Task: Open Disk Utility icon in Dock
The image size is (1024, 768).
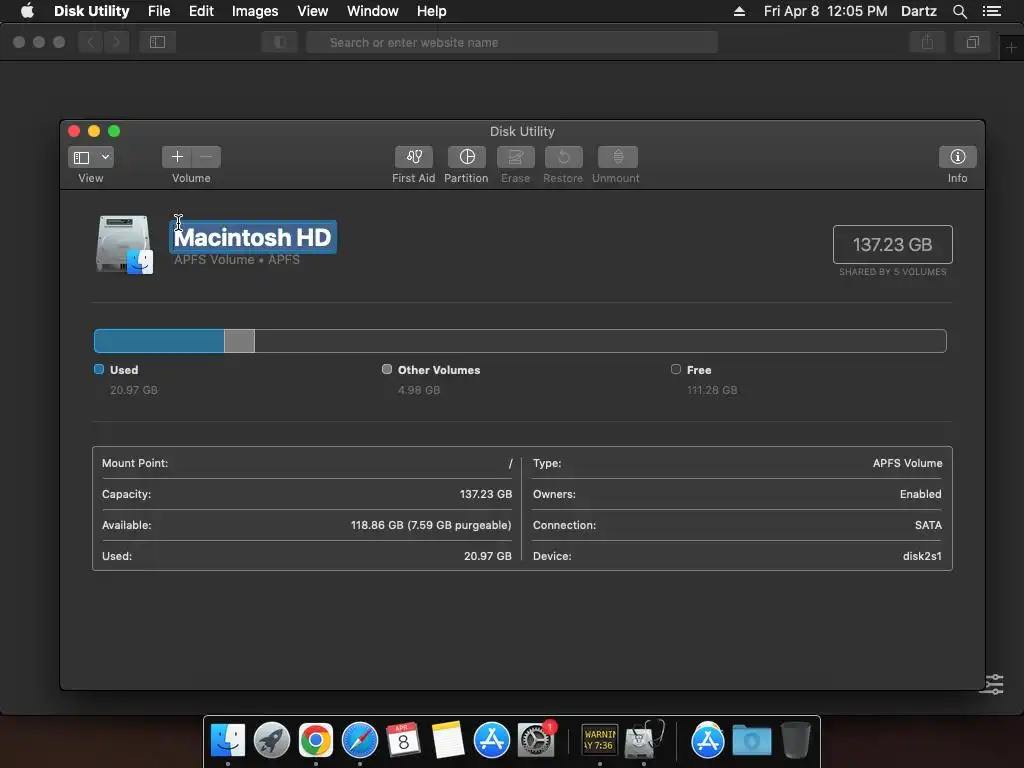Action: [x=643, y=739]
